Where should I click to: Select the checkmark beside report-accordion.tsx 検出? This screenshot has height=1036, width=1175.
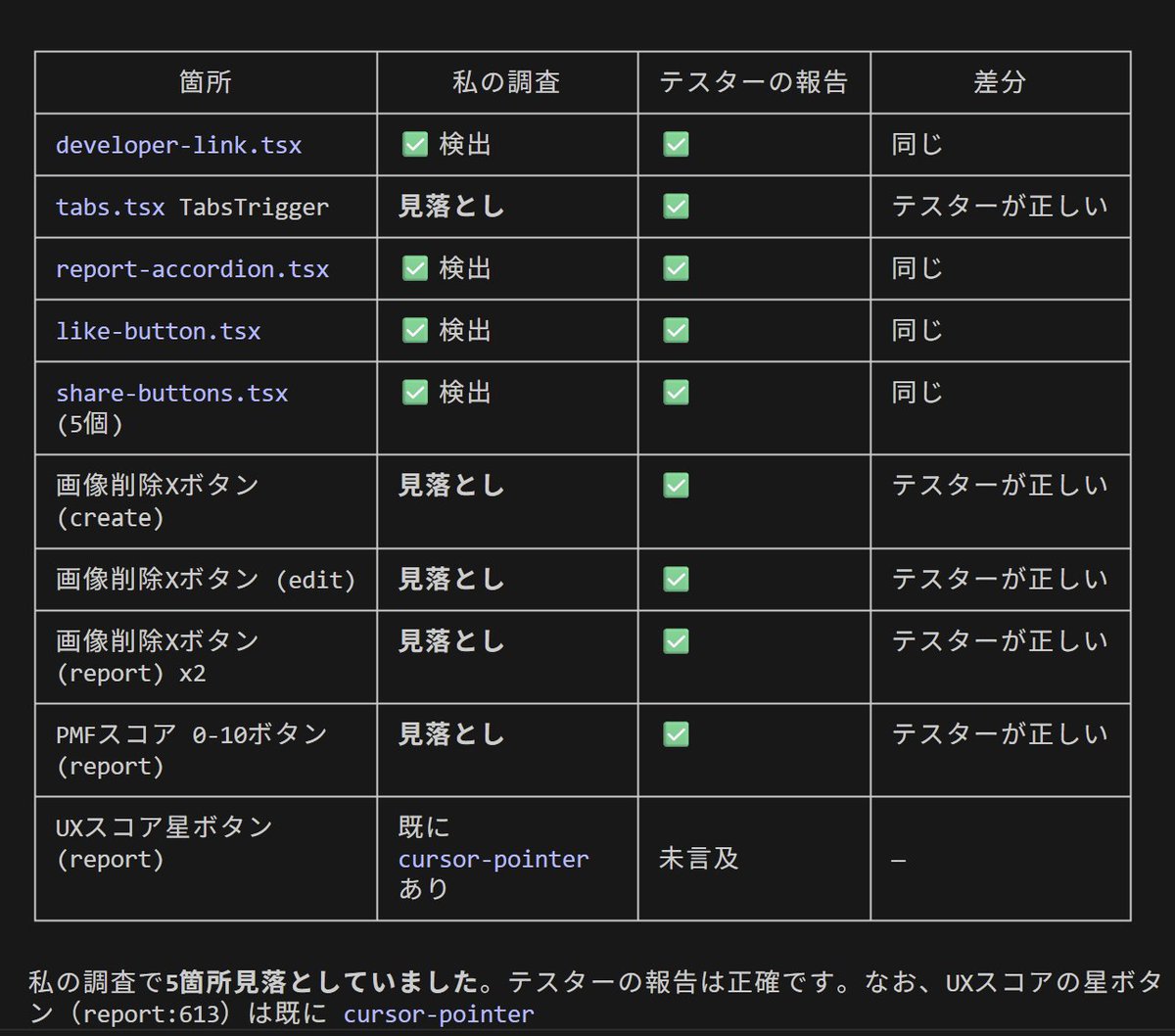pyautogui.click(x=414, y=268)
